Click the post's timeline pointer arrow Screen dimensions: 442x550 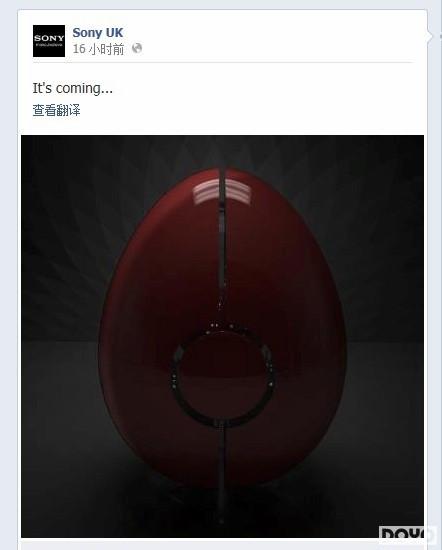tap(430, 35)
